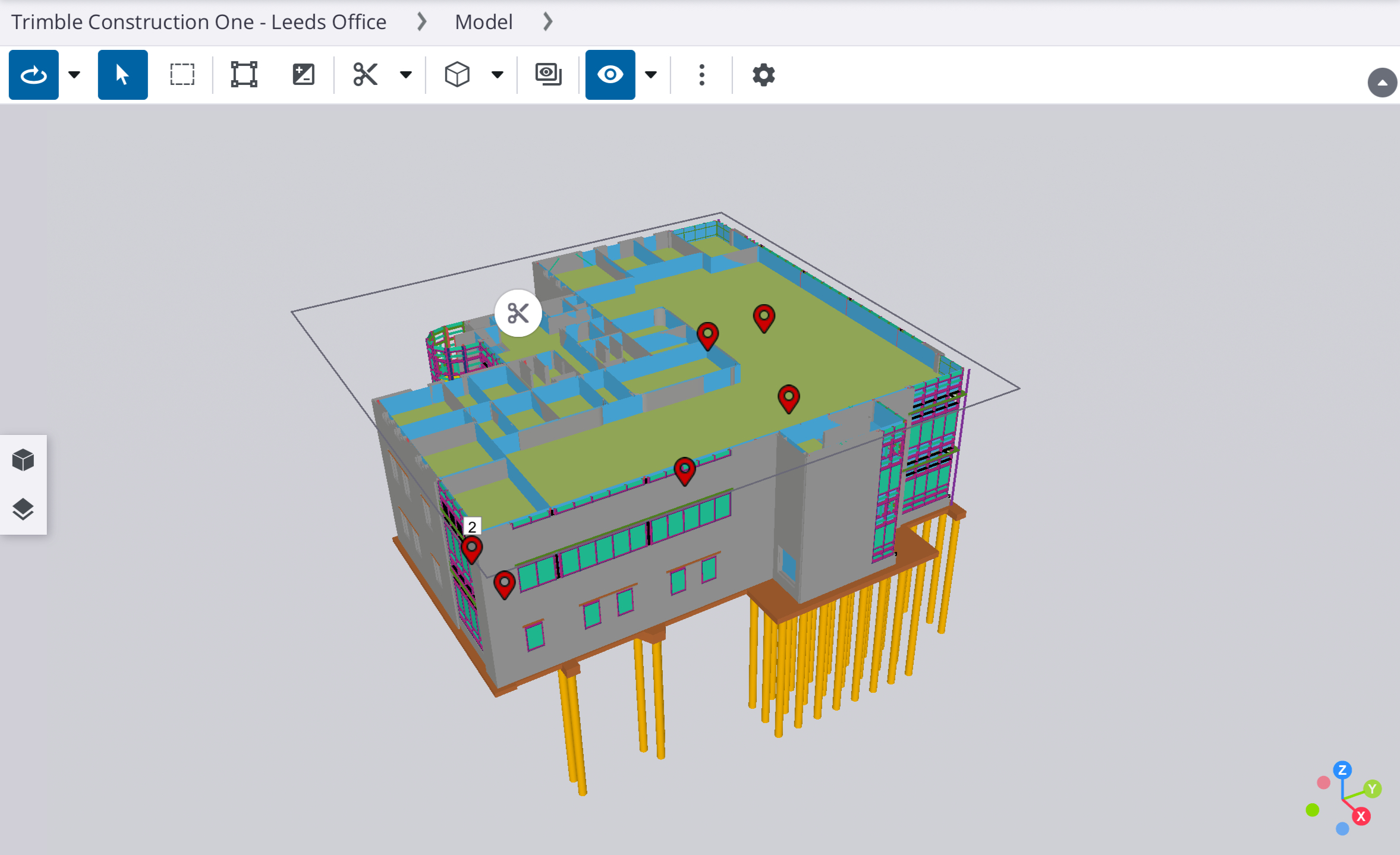Viewport: 1400px width, 855px height.
Task: Open the markup image tool
Action: 303,75
